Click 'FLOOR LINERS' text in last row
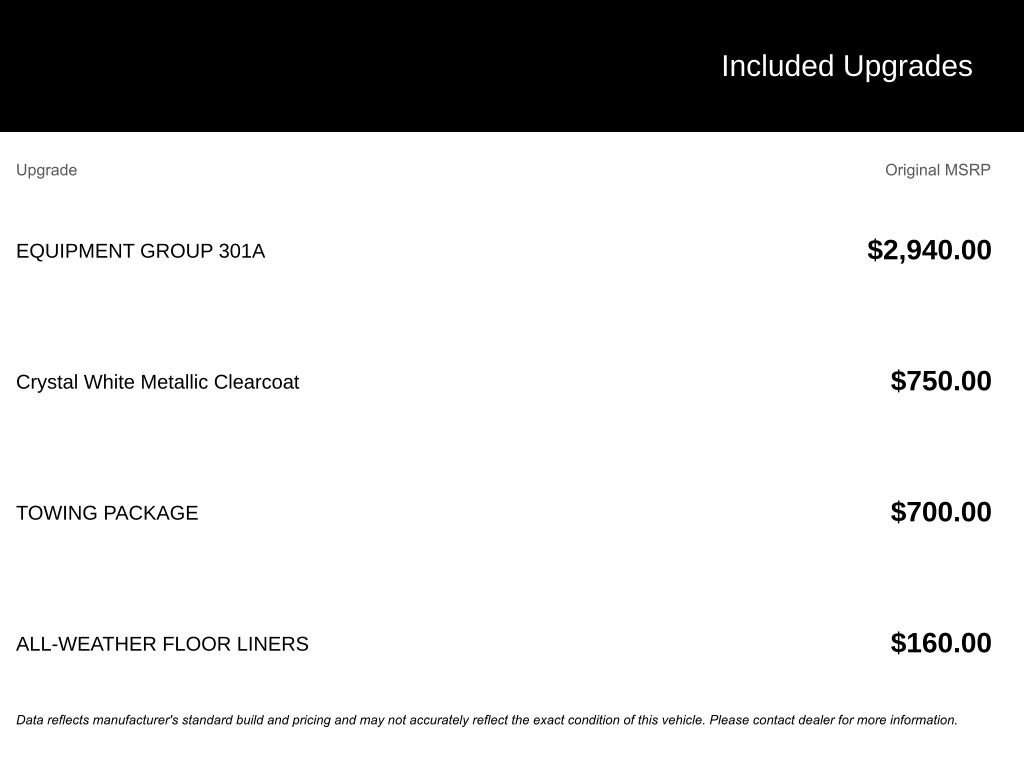Image resolution: width=1024 pixels, height=768 pixels. click(235, 644)
